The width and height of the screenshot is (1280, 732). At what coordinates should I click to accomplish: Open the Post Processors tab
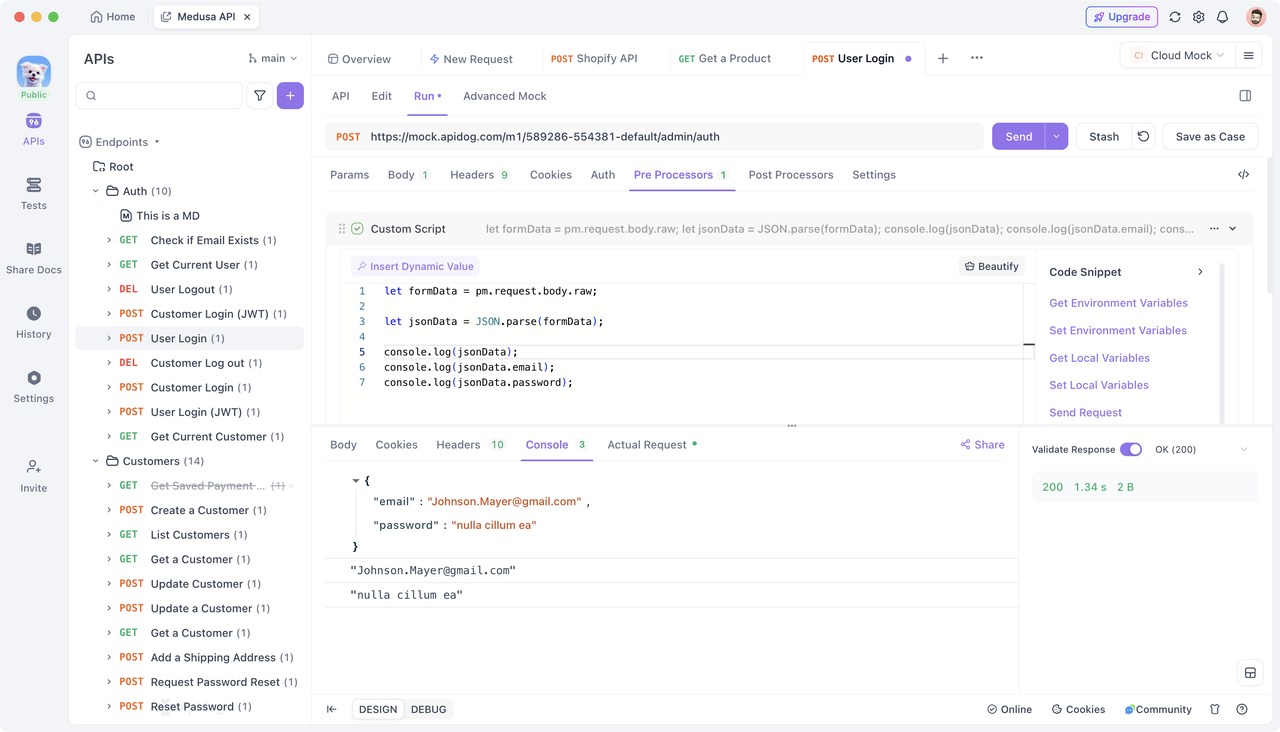pyautogui.click(x=790, y=175)
